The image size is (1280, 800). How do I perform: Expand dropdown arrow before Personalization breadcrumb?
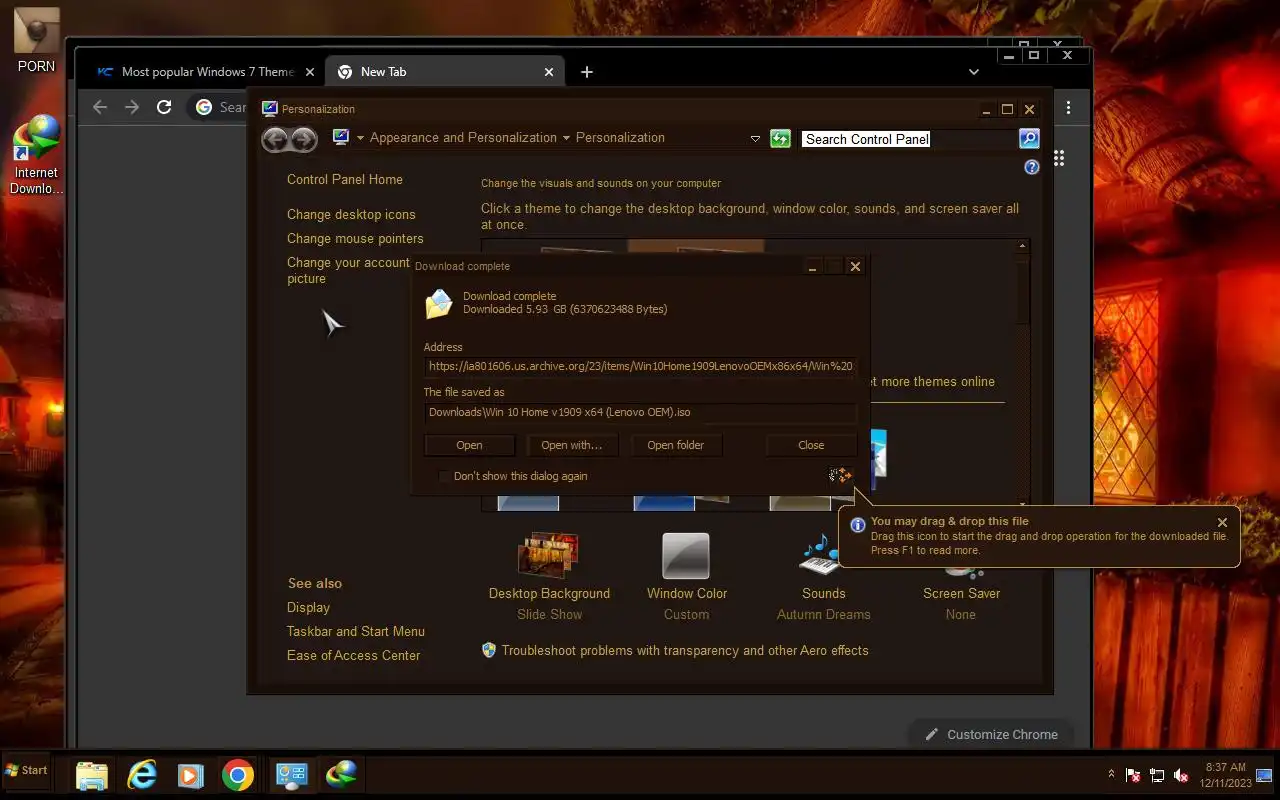pos(566,138)
